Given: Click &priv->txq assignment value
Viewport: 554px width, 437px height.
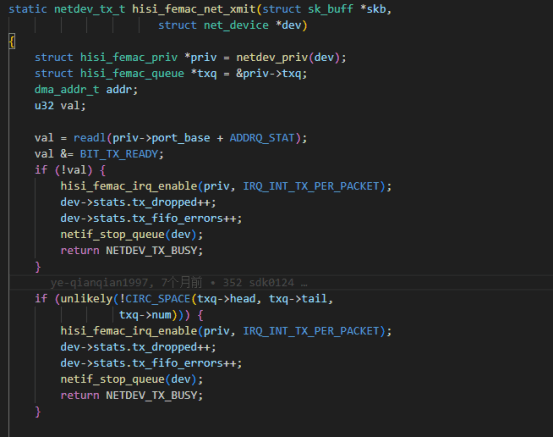Looking at the screenshot, I should pyautogui.click(x=269, y=73).
